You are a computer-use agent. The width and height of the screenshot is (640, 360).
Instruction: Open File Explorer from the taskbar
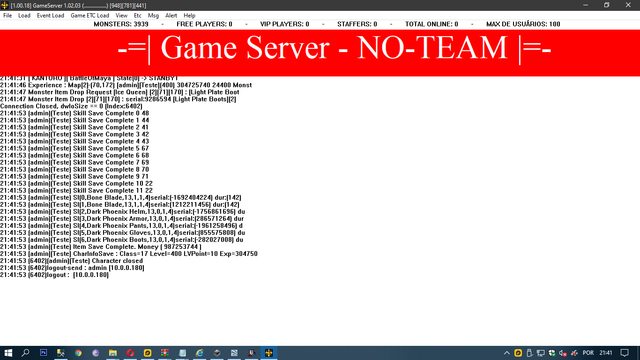tap(113, 353)
